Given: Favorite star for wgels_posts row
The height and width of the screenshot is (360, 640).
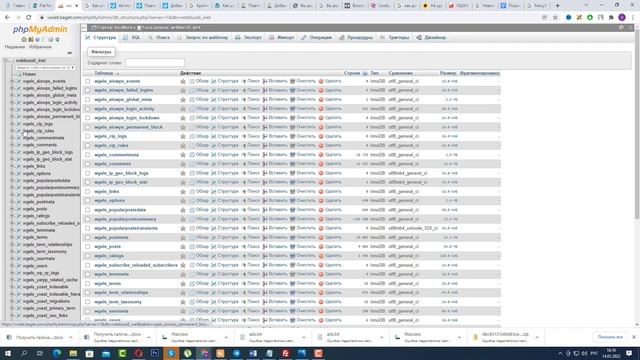Looking at the screenshot, I should point(183,247).
